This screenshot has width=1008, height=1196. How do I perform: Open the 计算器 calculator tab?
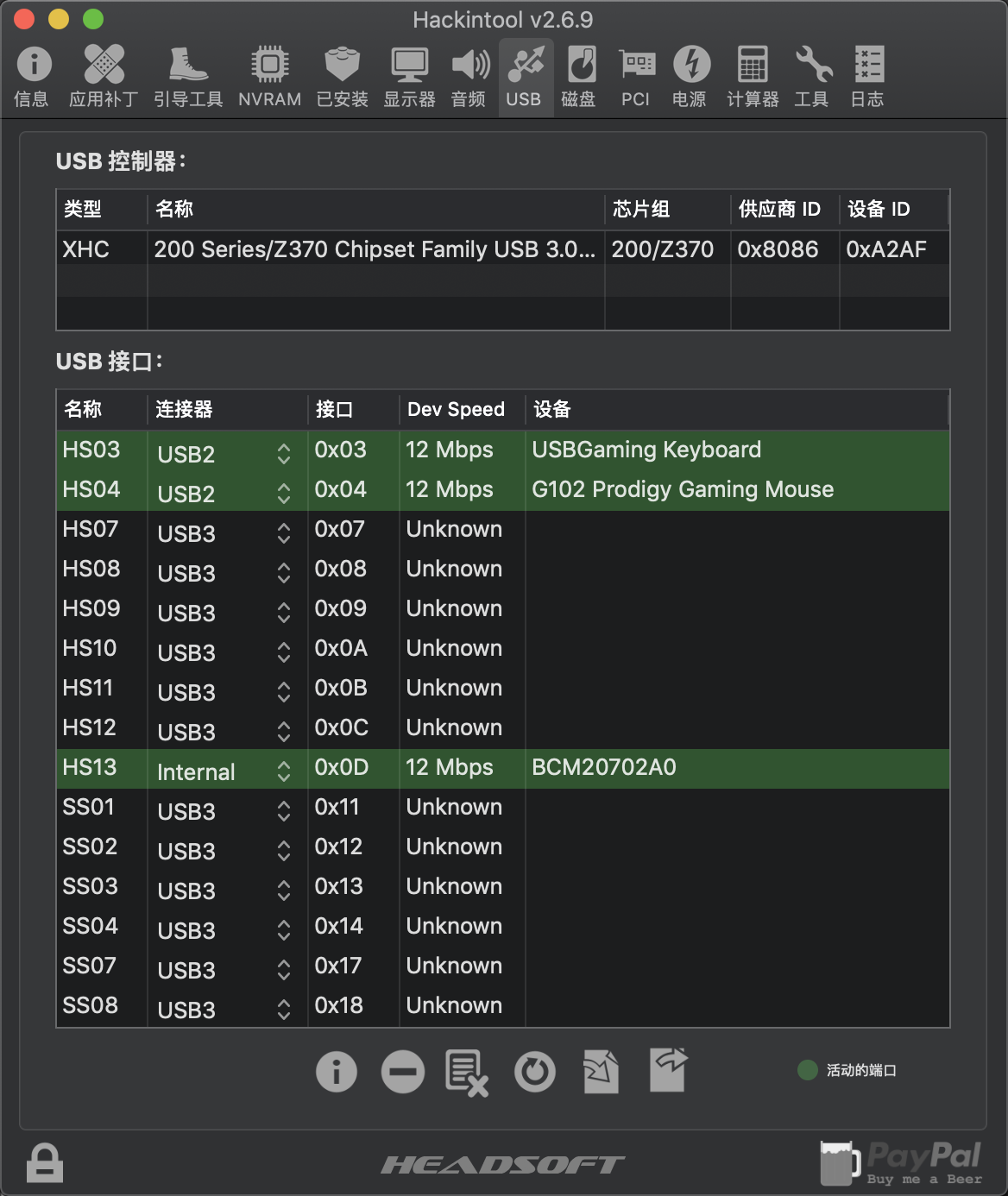click(x=753, y=77)
